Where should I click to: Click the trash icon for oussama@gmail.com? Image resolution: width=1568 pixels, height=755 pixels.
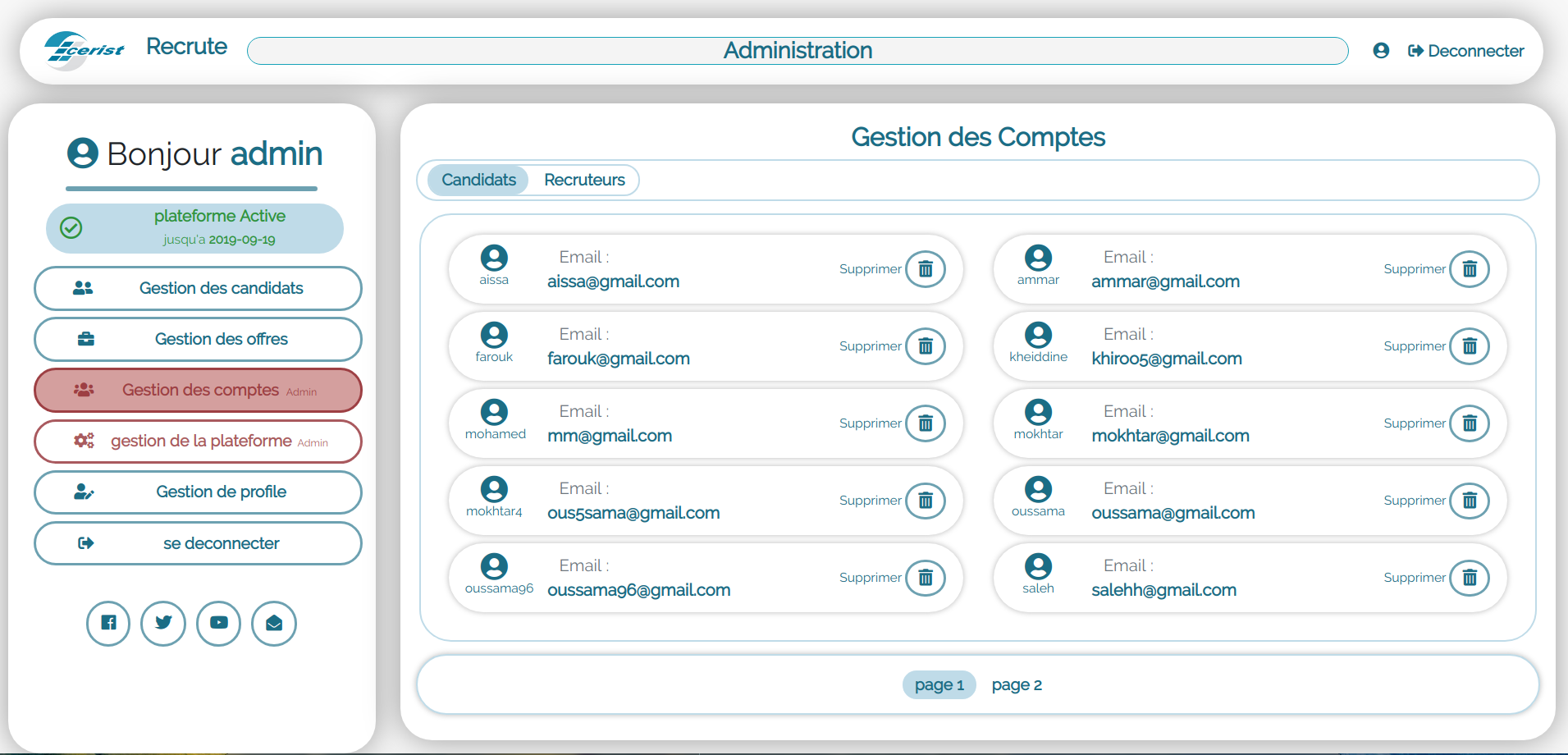(x=1470, y=501)
